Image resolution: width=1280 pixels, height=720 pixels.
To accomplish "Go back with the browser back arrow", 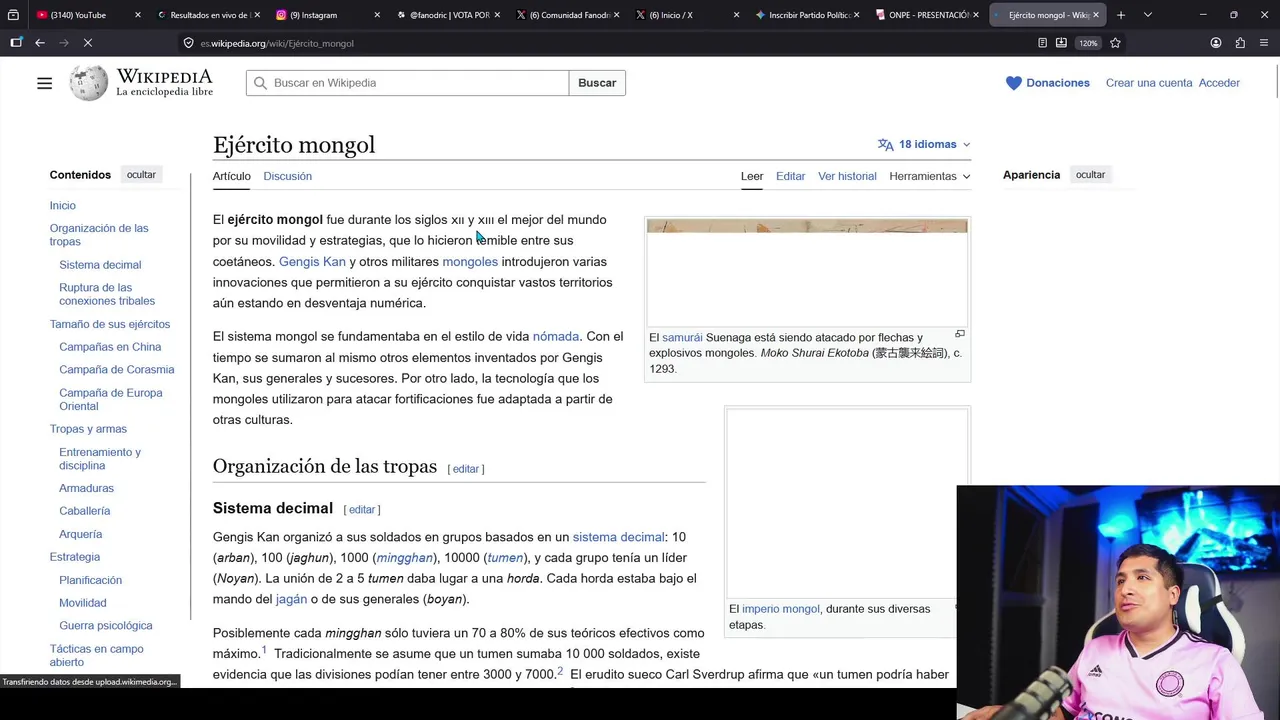I will (40, 43).
